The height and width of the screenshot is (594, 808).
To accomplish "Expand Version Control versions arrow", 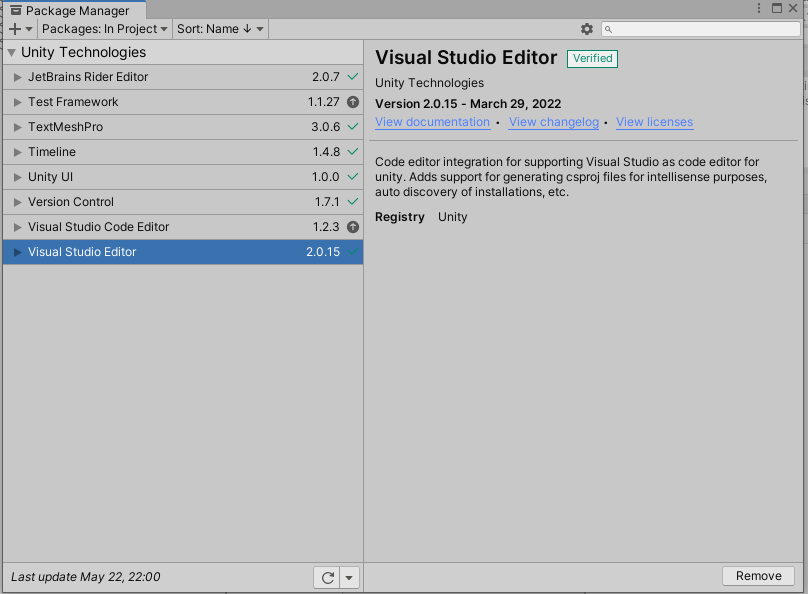I will click(x=18, y=202).
